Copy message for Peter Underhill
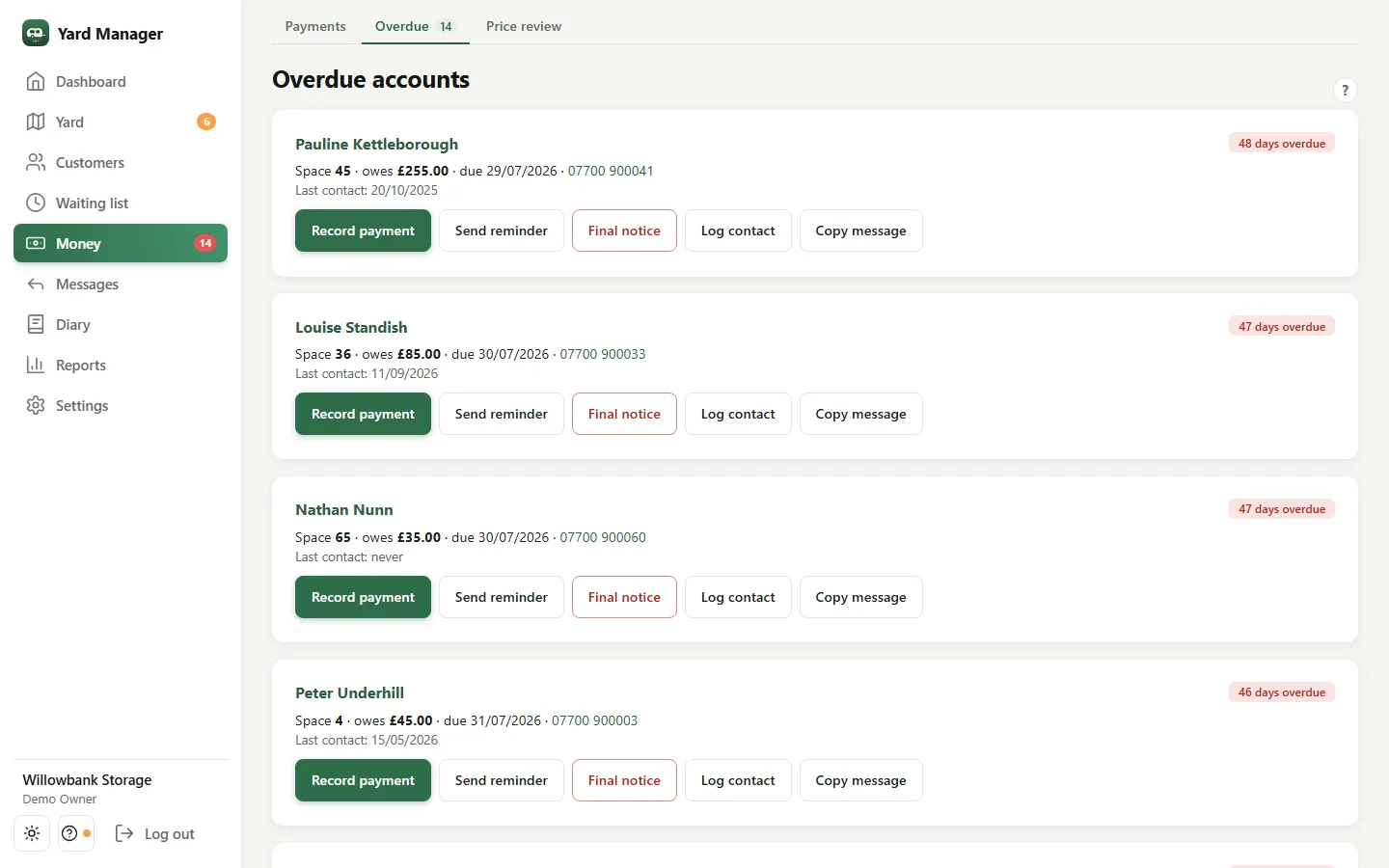1389x868 pixels. 860,780
